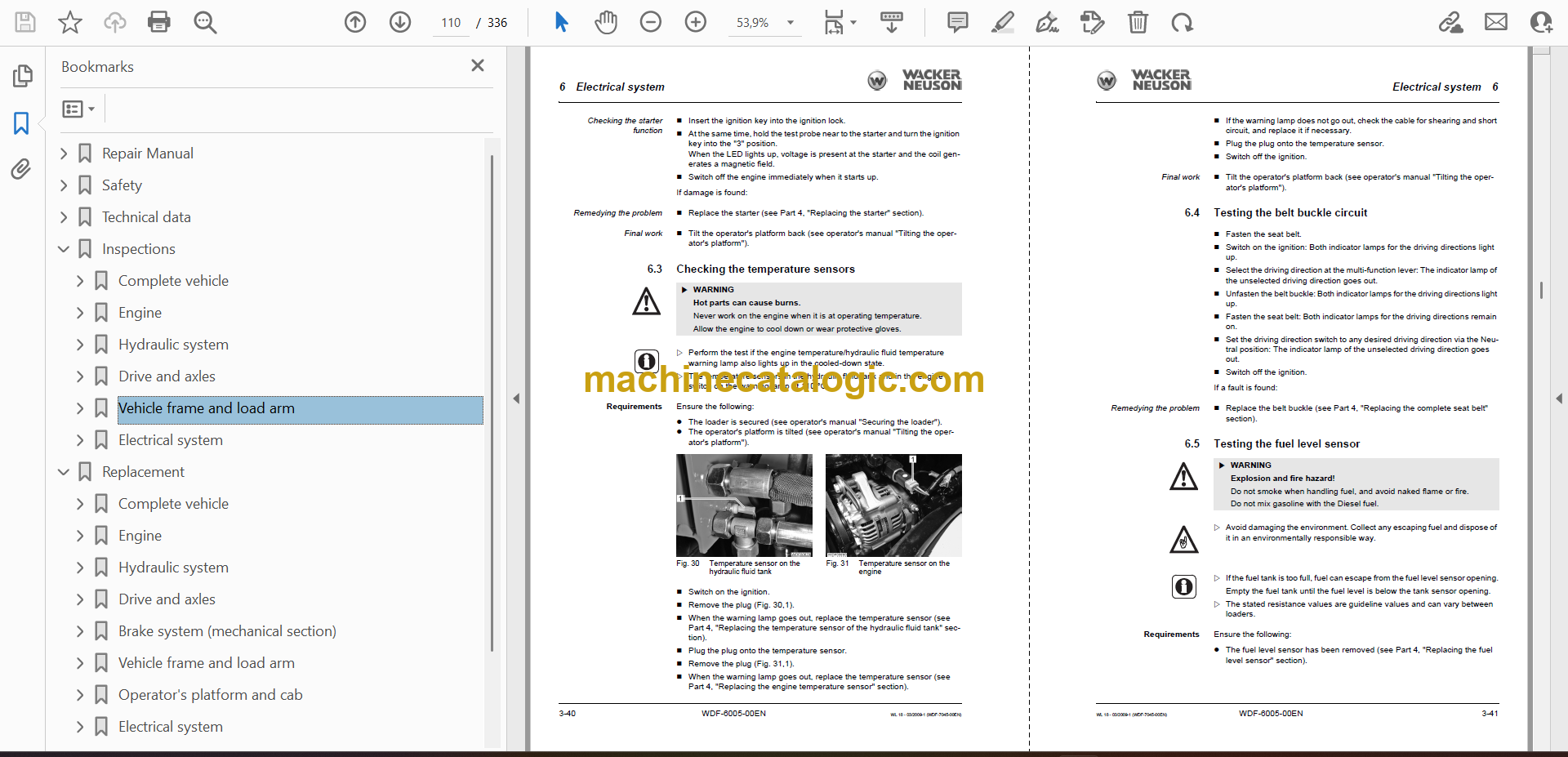
Task: Click heading Testing the belt buckle circuit
Action: click(x=1290, y=213)
